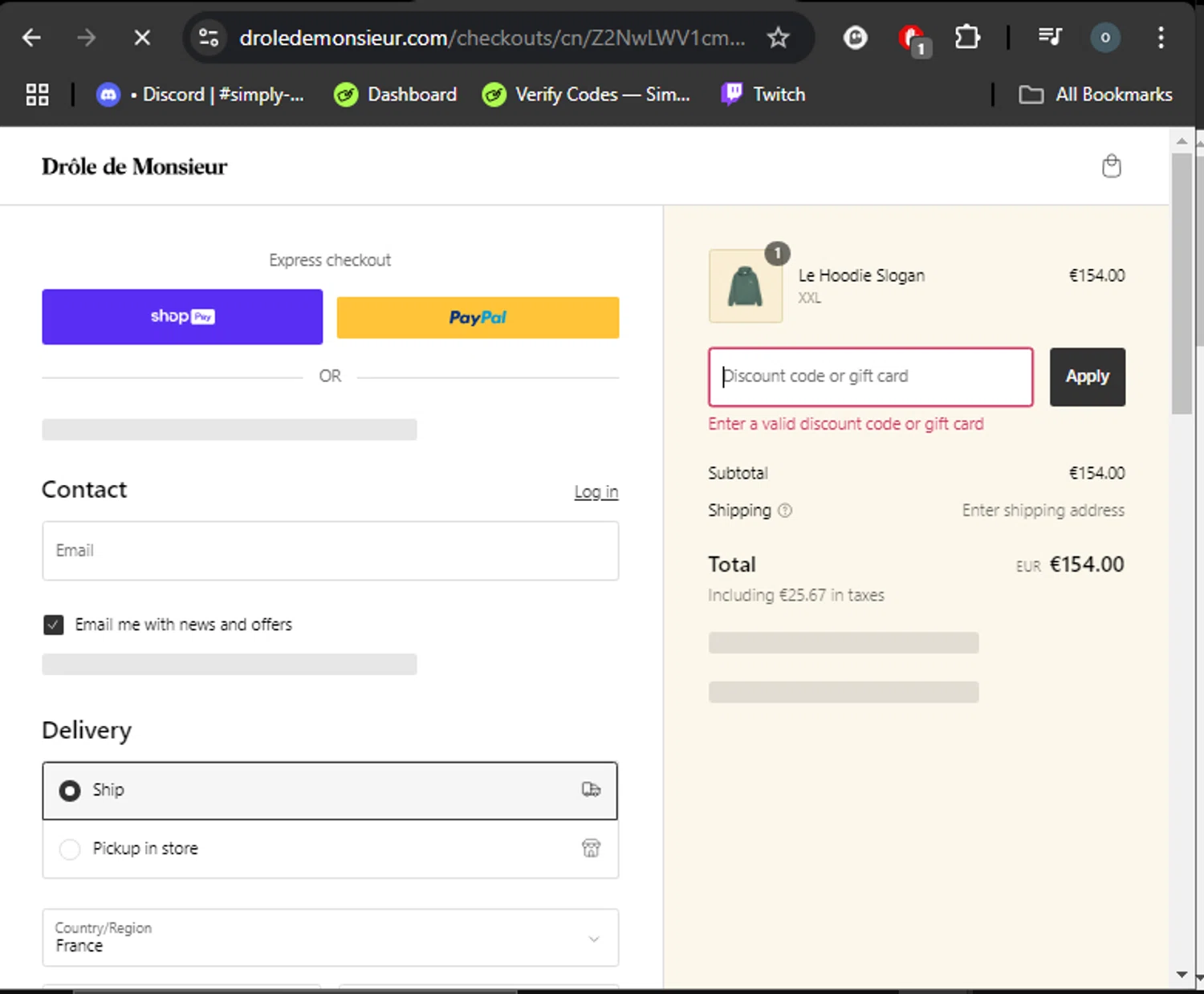
Task: Select Pickup in store option
Action: [x=330, y=849]
